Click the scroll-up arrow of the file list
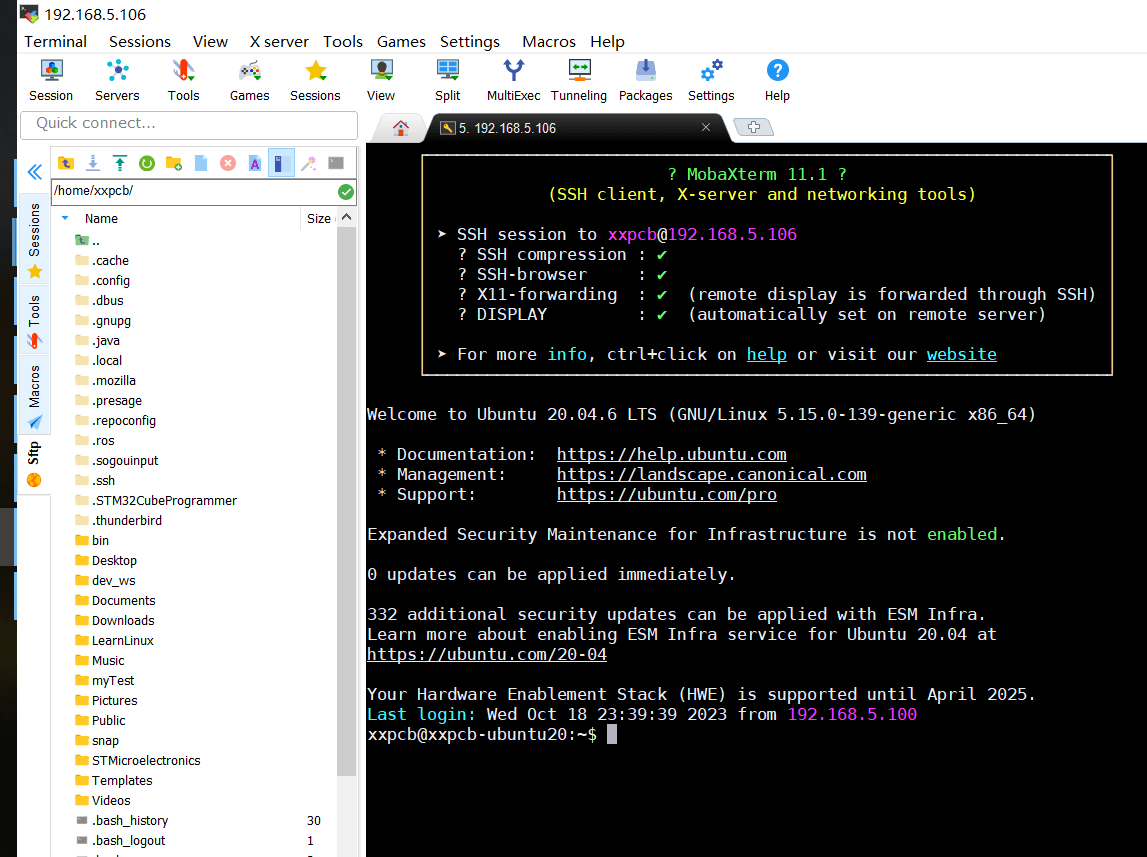This screenshot has height=857, width=1147. point(347,217)
